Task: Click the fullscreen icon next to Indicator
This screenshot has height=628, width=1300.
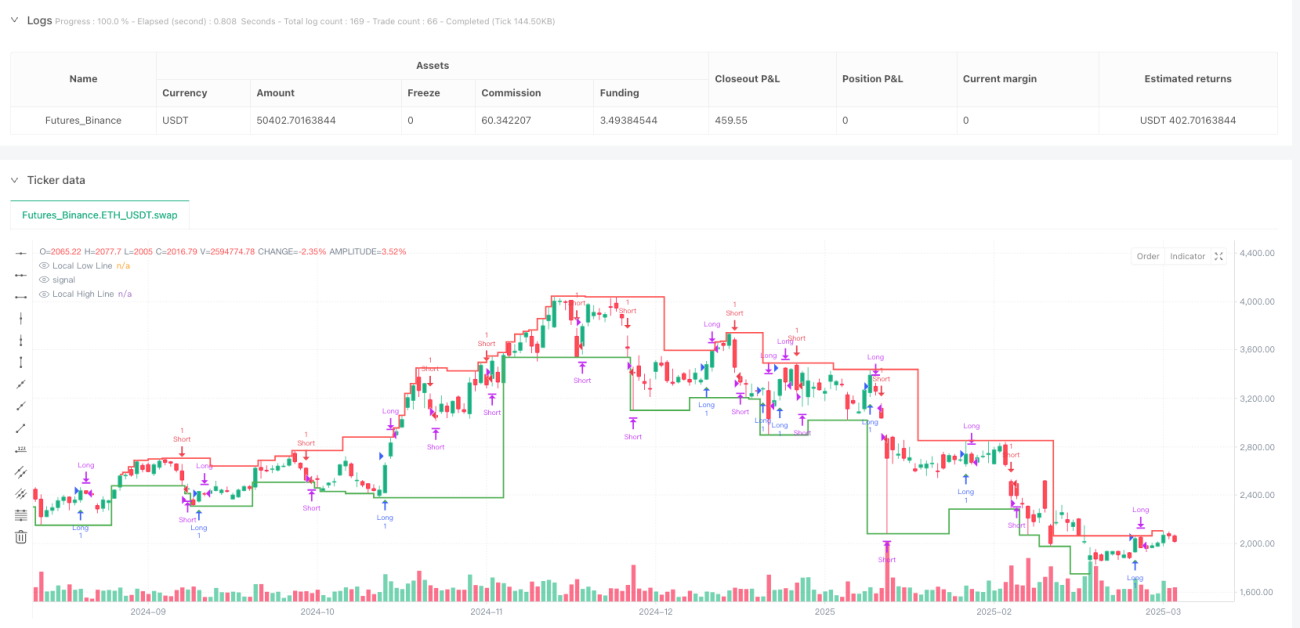Action: [x=1218, y=256]
